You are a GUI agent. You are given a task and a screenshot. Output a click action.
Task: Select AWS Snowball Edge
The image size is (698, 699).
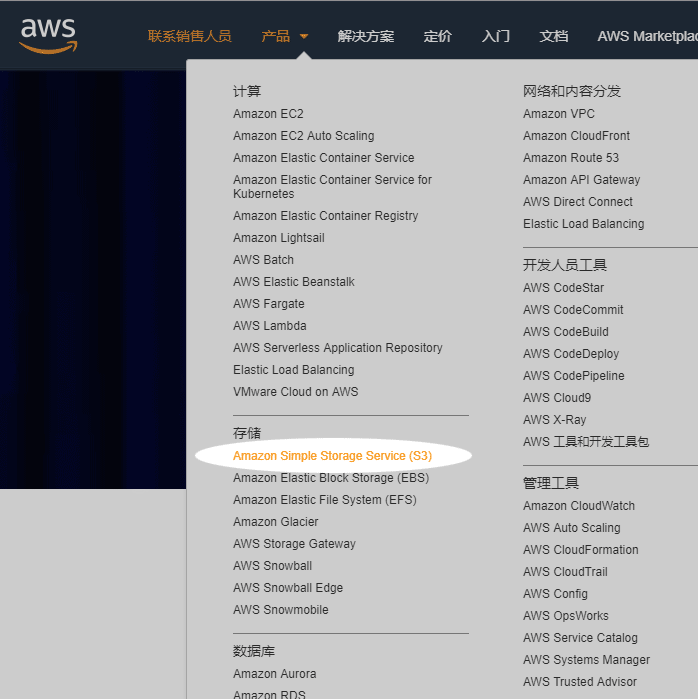(288, 588)
